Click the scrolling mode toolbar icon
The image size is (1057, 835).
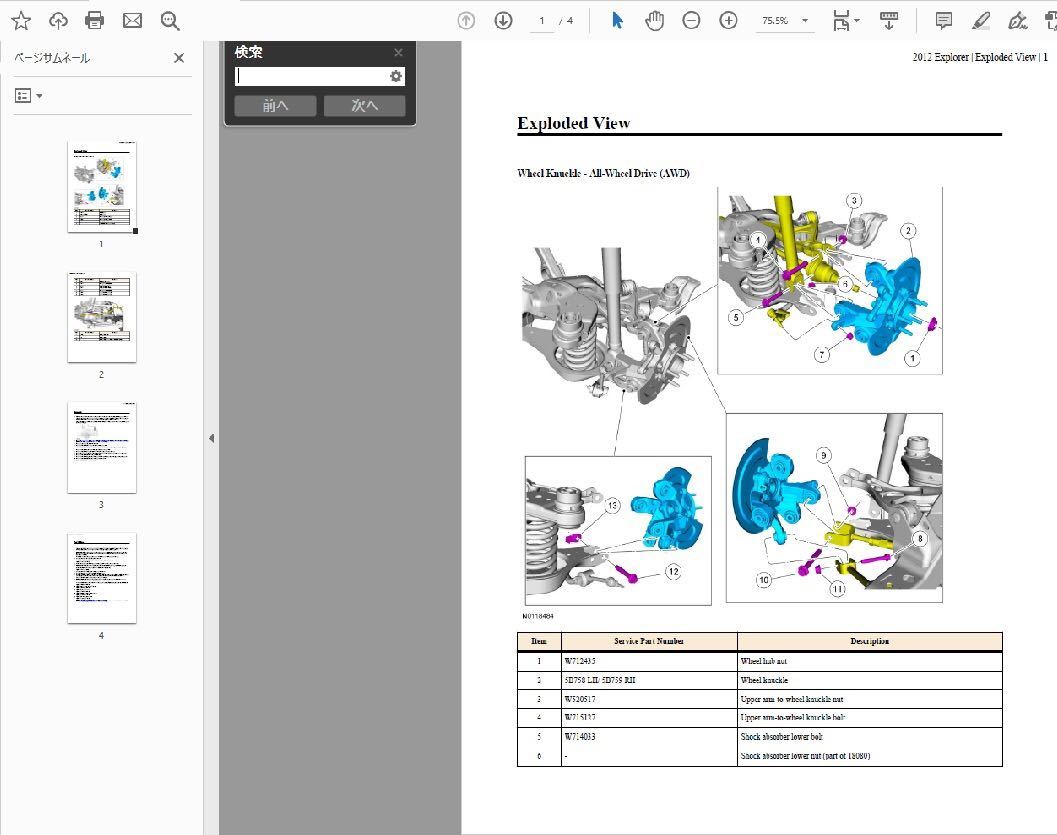pos(889,21)
